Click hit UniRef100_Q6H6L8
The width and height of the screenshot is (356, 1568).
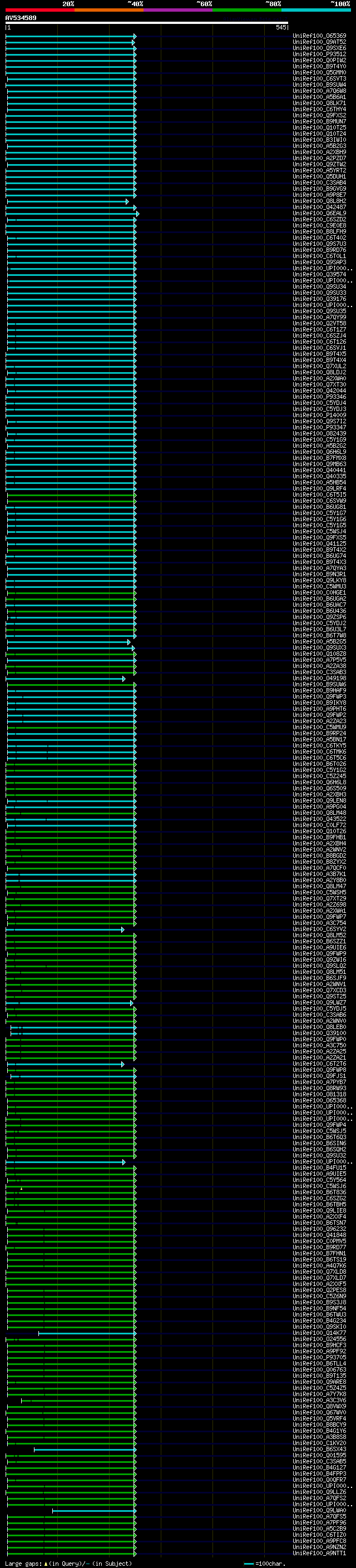pyautogui.click(x=319, y=782)
